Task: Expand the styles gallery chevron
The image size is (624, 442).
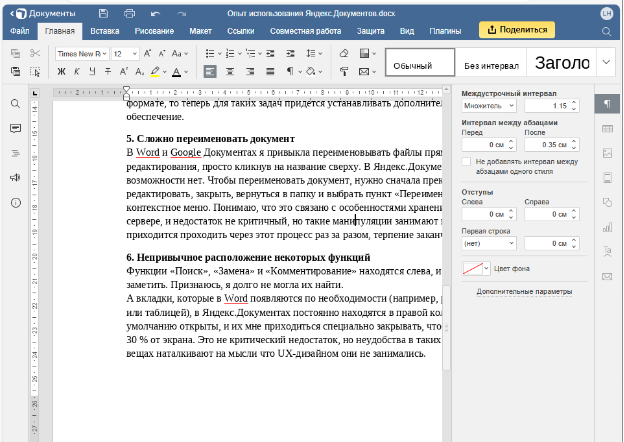Action: click(x=606, y=62)
